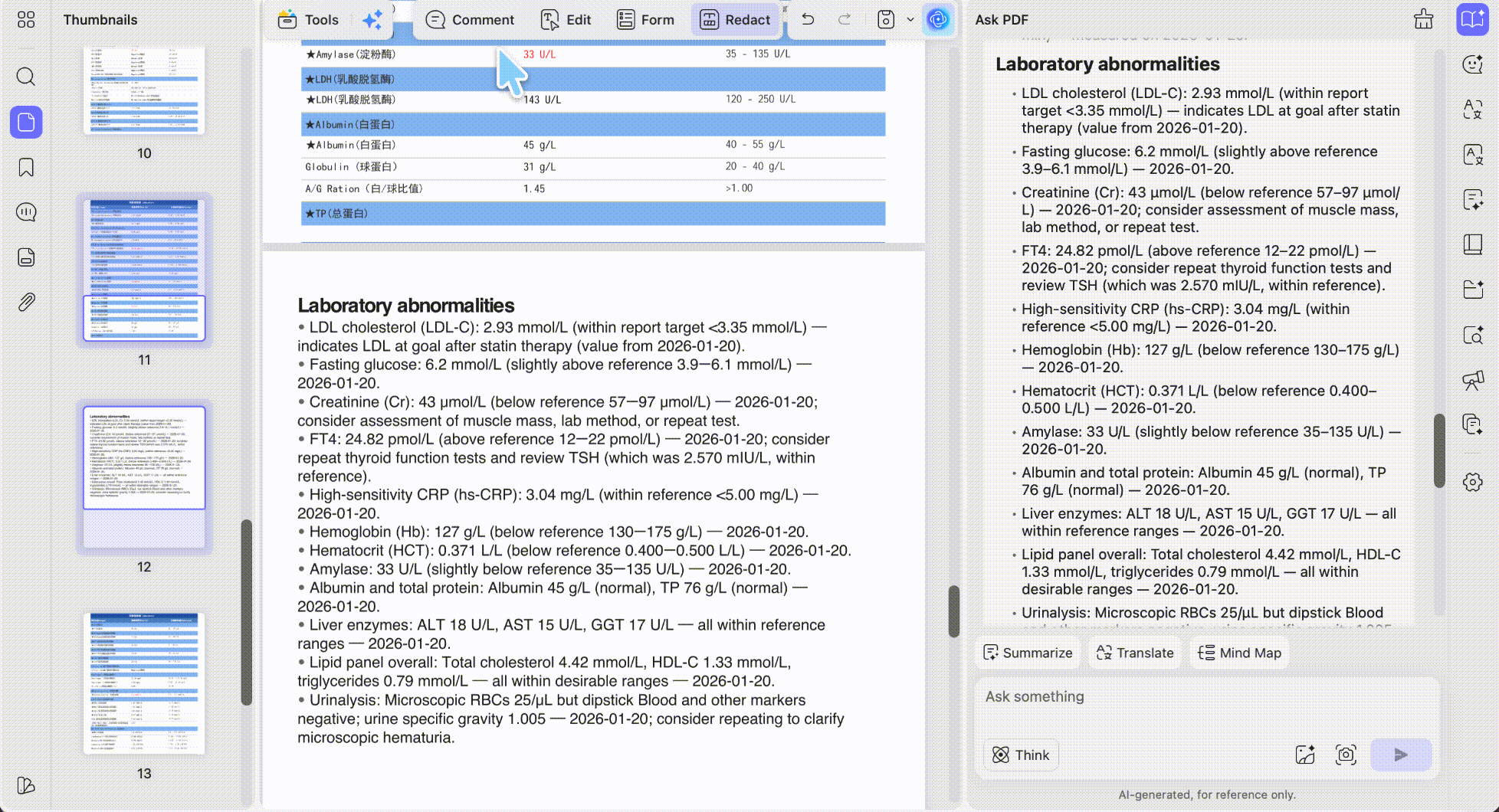This screenshot has width=1499, height=812.
Task: Open the comments list bubble icon
Action: [26, 212]
